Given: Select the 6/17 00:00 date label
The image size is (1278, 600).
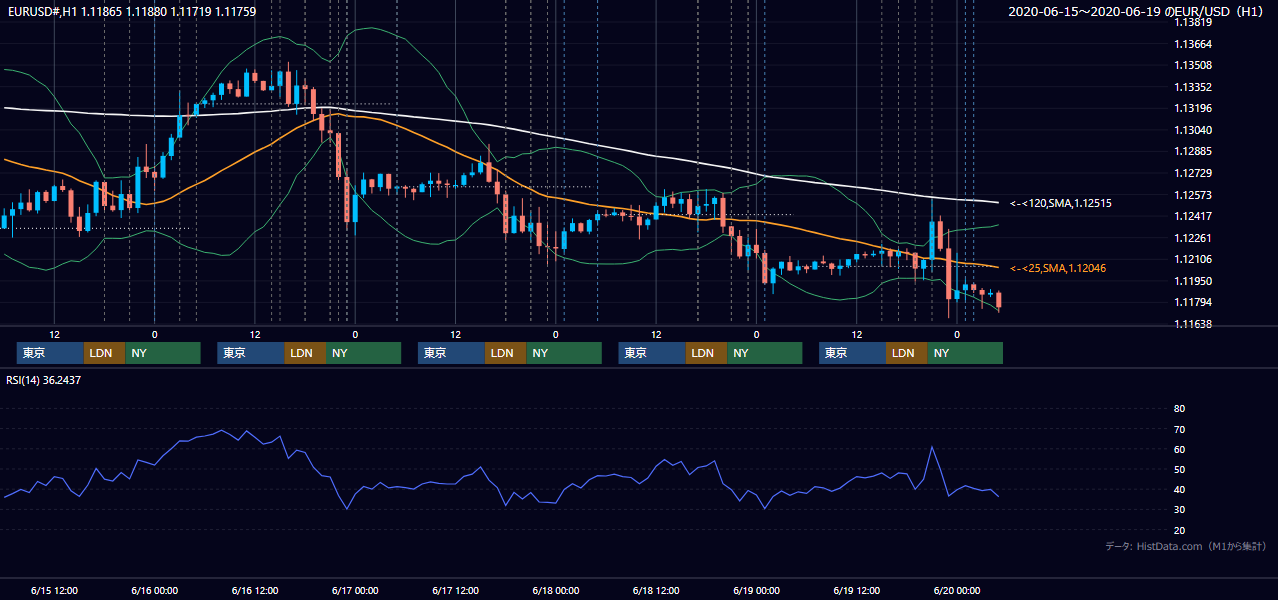Looking at the screenshot, I should coord(355,590).
